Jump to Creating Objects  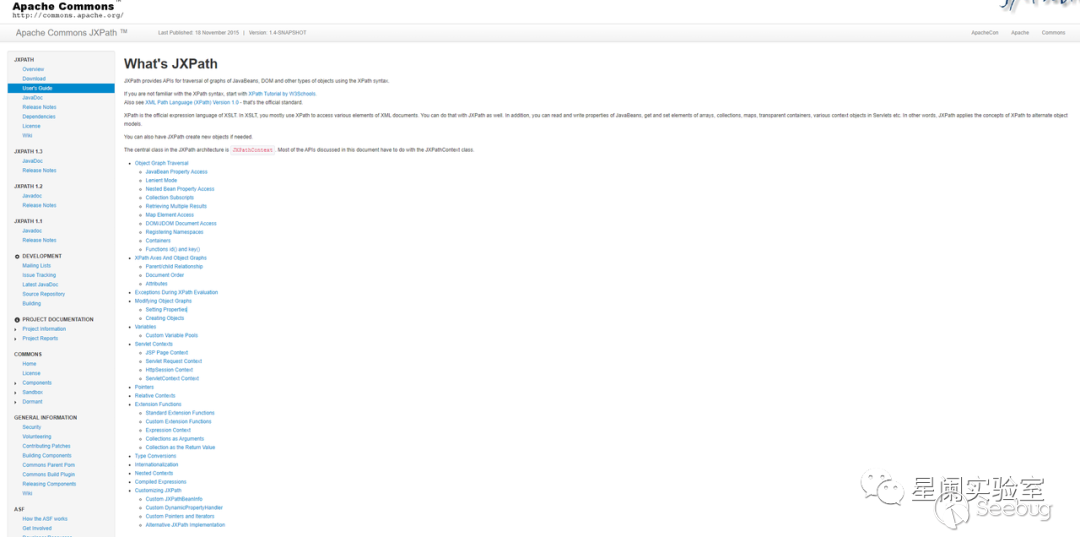[165, 318]
